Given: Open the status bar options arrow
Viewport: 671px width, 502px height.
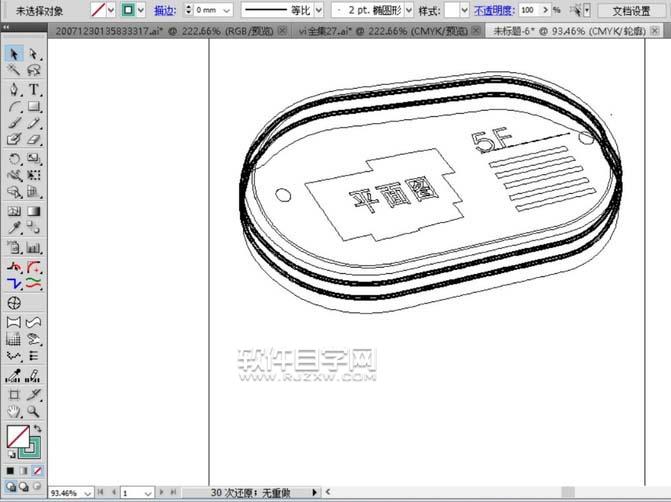Looking at the screenshot, I should coord(315,493).
